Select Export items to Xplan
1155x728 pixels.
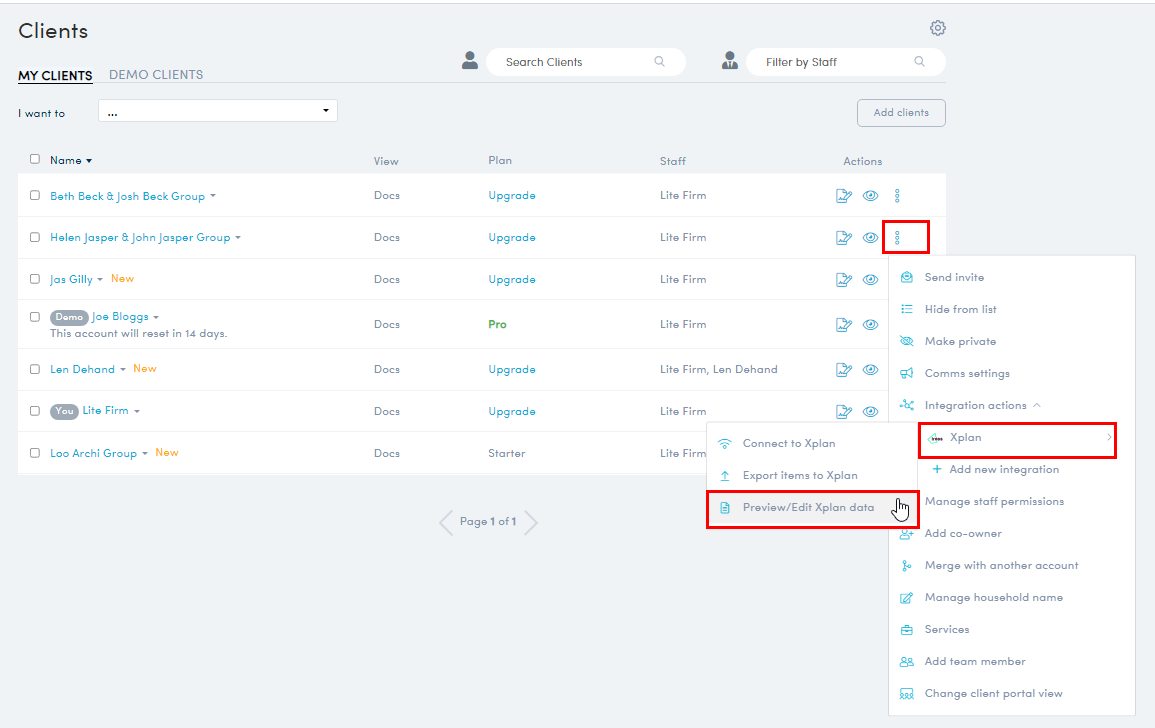click(799, 476)
